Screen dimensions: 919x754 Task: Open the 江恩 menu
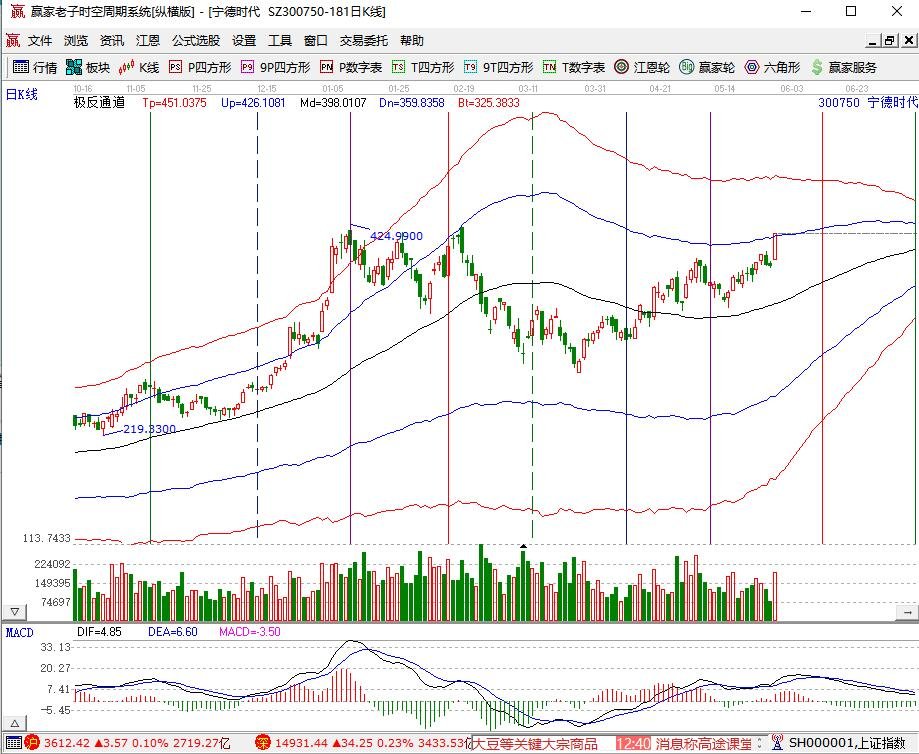coord(148,40)
